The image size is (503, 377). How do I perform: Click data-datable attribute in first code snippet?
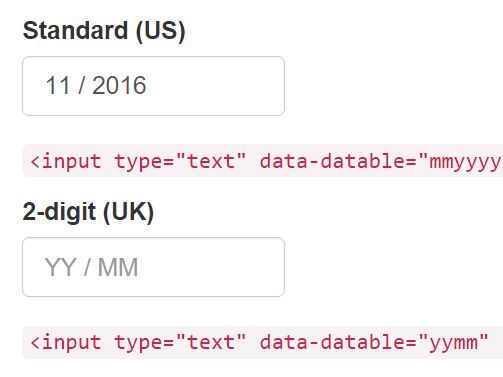pyautogui.click(x=334, y=161)
